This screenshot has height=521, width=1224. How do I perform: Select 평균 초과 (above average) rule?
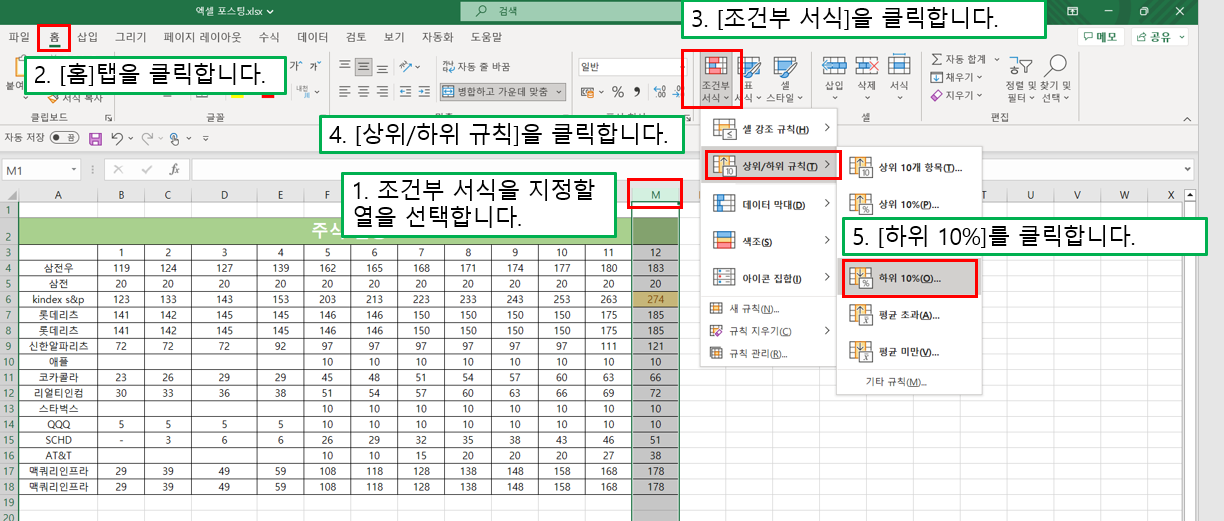click(x=909, y=316)
